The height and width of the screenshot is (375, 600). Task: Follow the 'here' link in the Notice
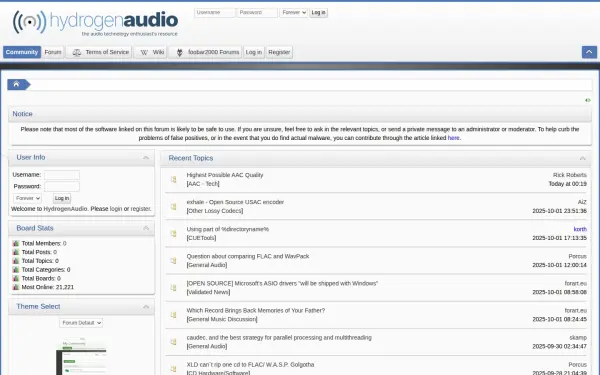coord(453,138)
